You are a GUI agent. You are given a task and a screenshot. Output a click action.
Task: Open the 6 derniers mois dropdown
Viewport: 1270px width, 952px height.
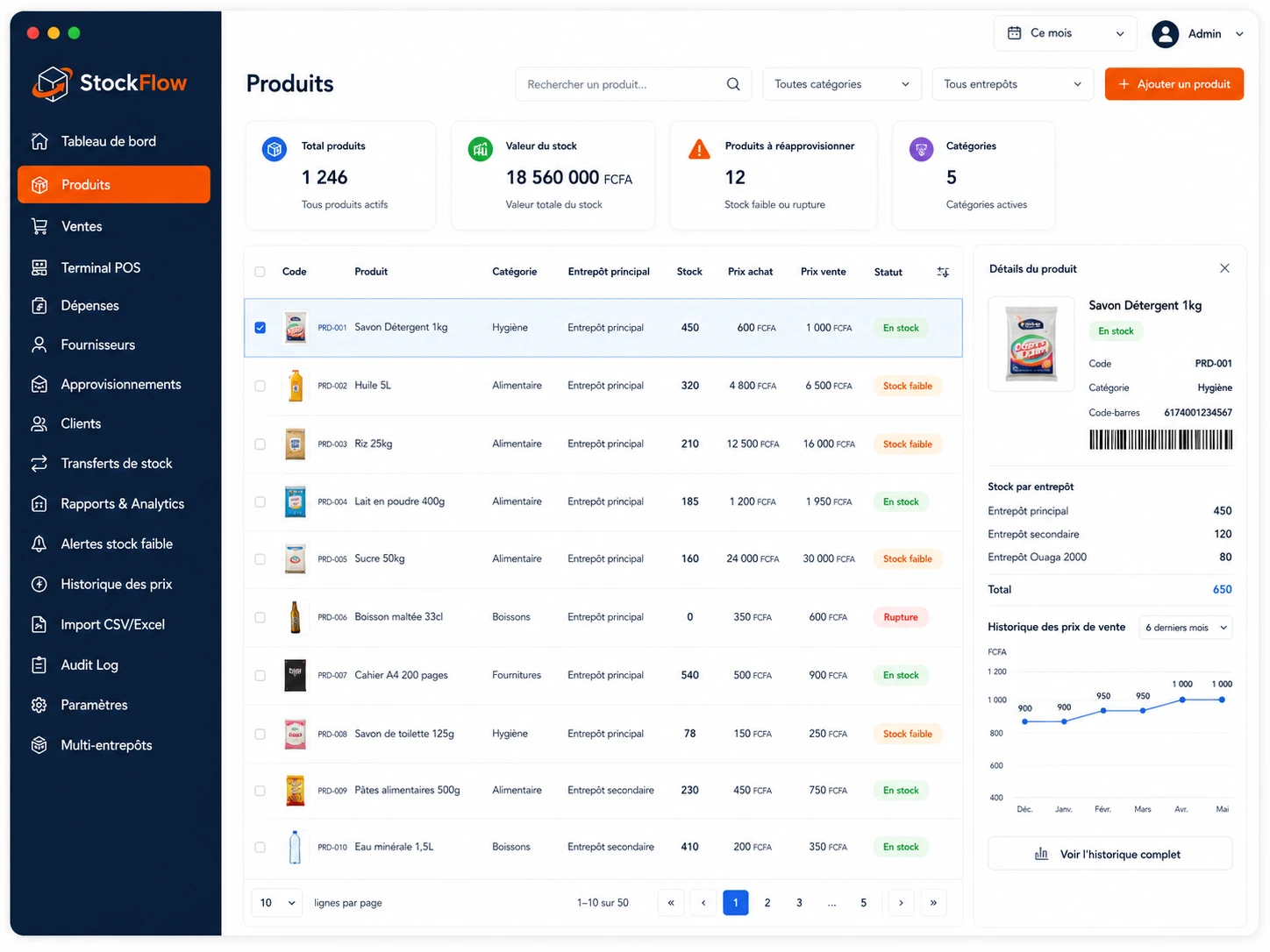coord(1186,628)
